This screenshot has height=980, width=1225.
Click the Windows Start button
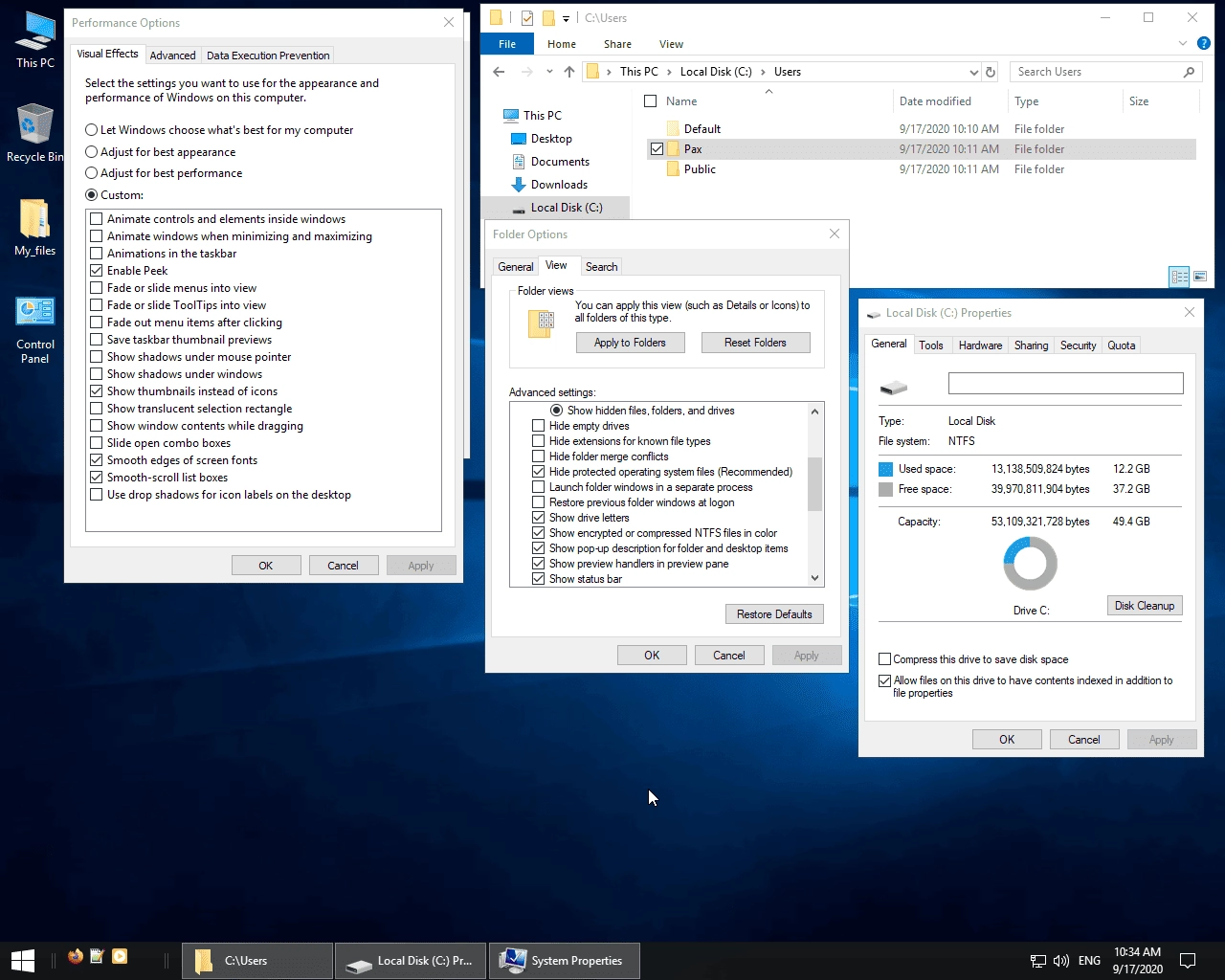(23, 960)
